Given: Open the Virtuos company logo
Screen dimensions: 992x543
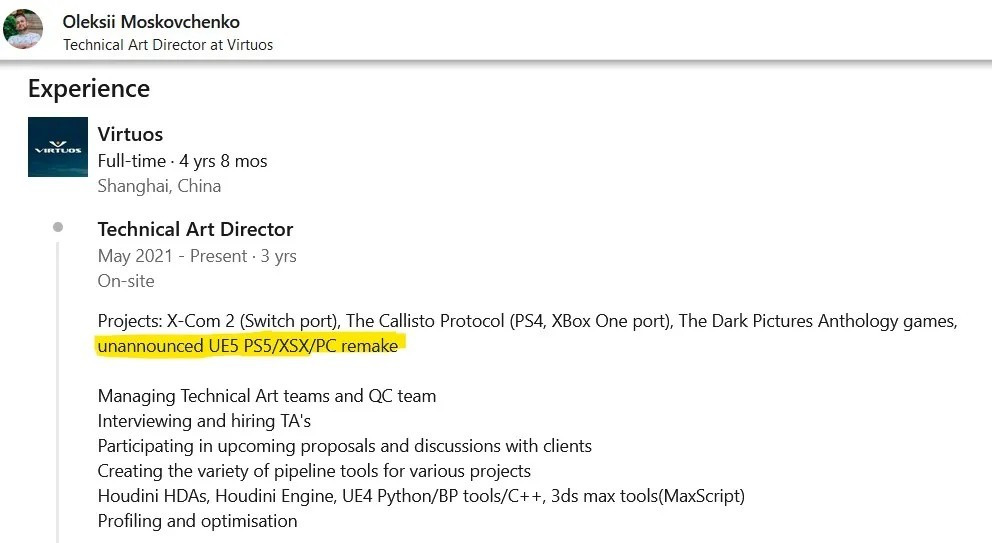Looking at the screenshot, I should click(57, 147).
